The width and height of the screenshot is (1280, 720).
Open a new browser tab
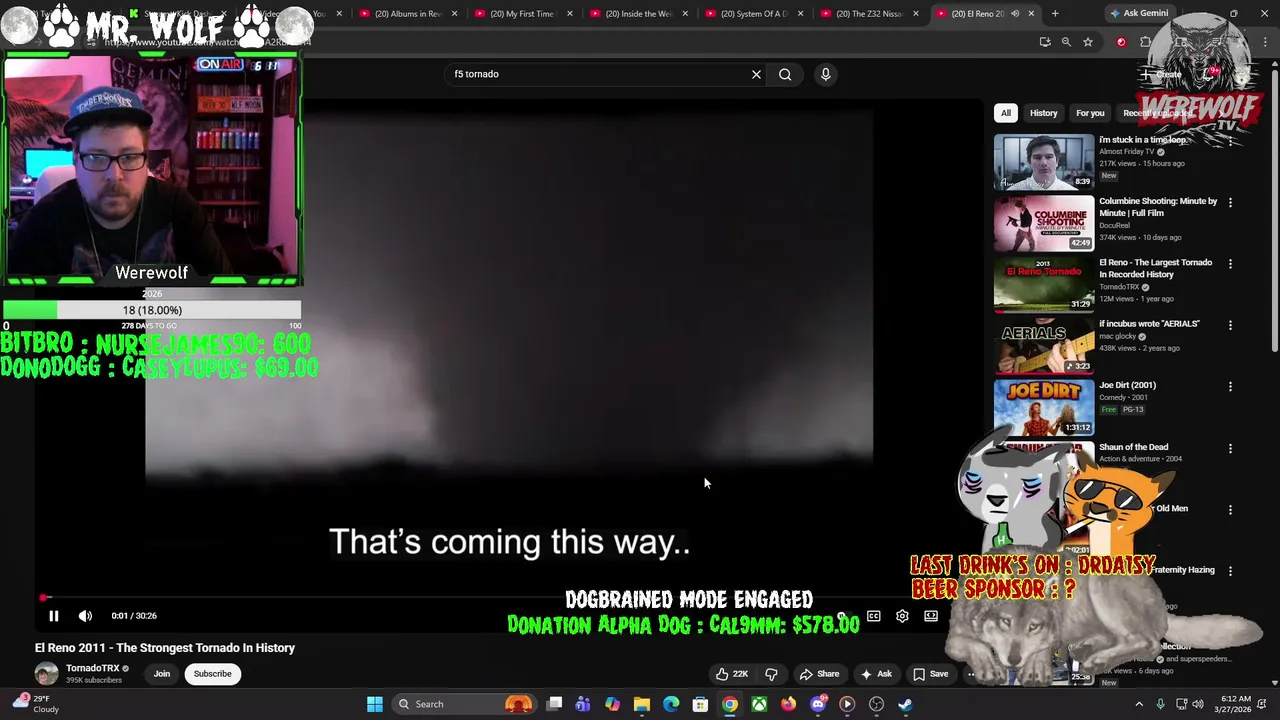[x=1055, y=14]
